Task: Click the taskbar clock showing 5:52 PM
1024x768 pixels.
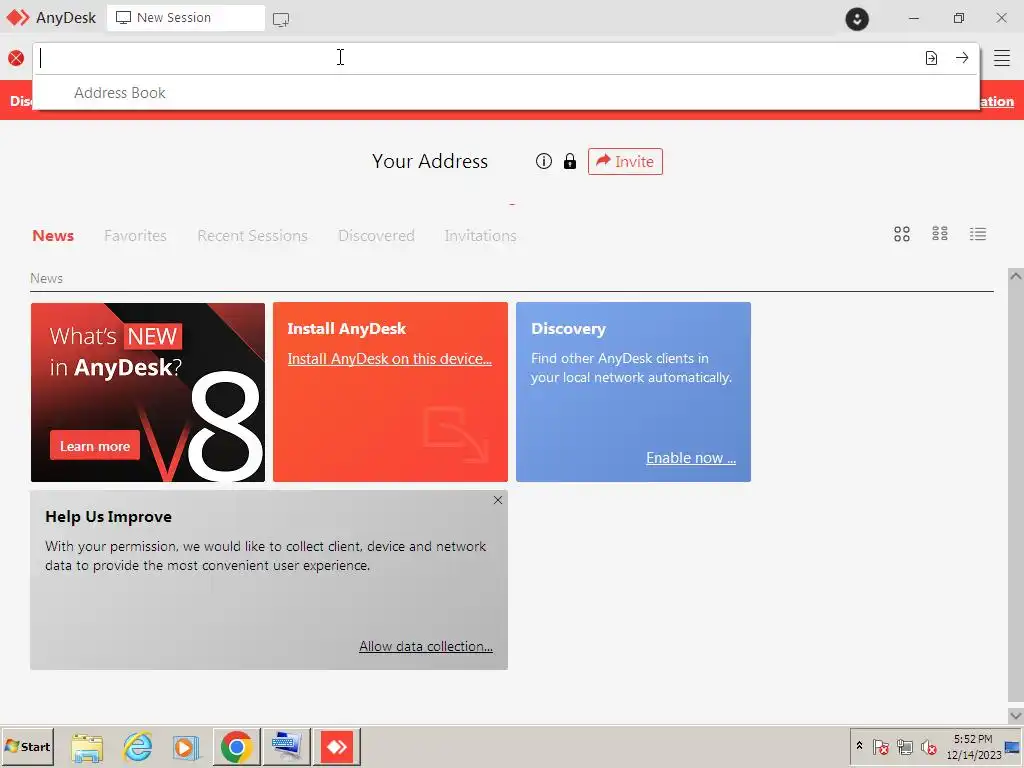Action: coord(973,746)
